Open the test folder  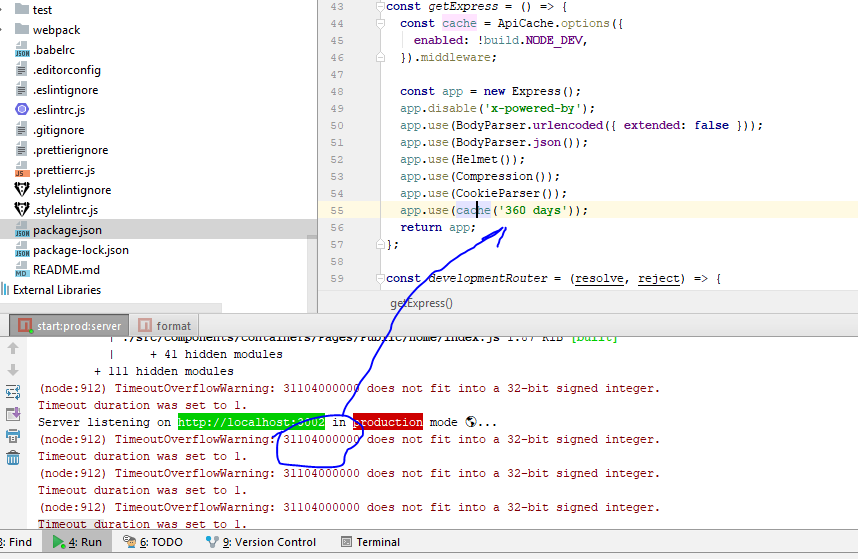pyautogui.click(x=42, y=9)
